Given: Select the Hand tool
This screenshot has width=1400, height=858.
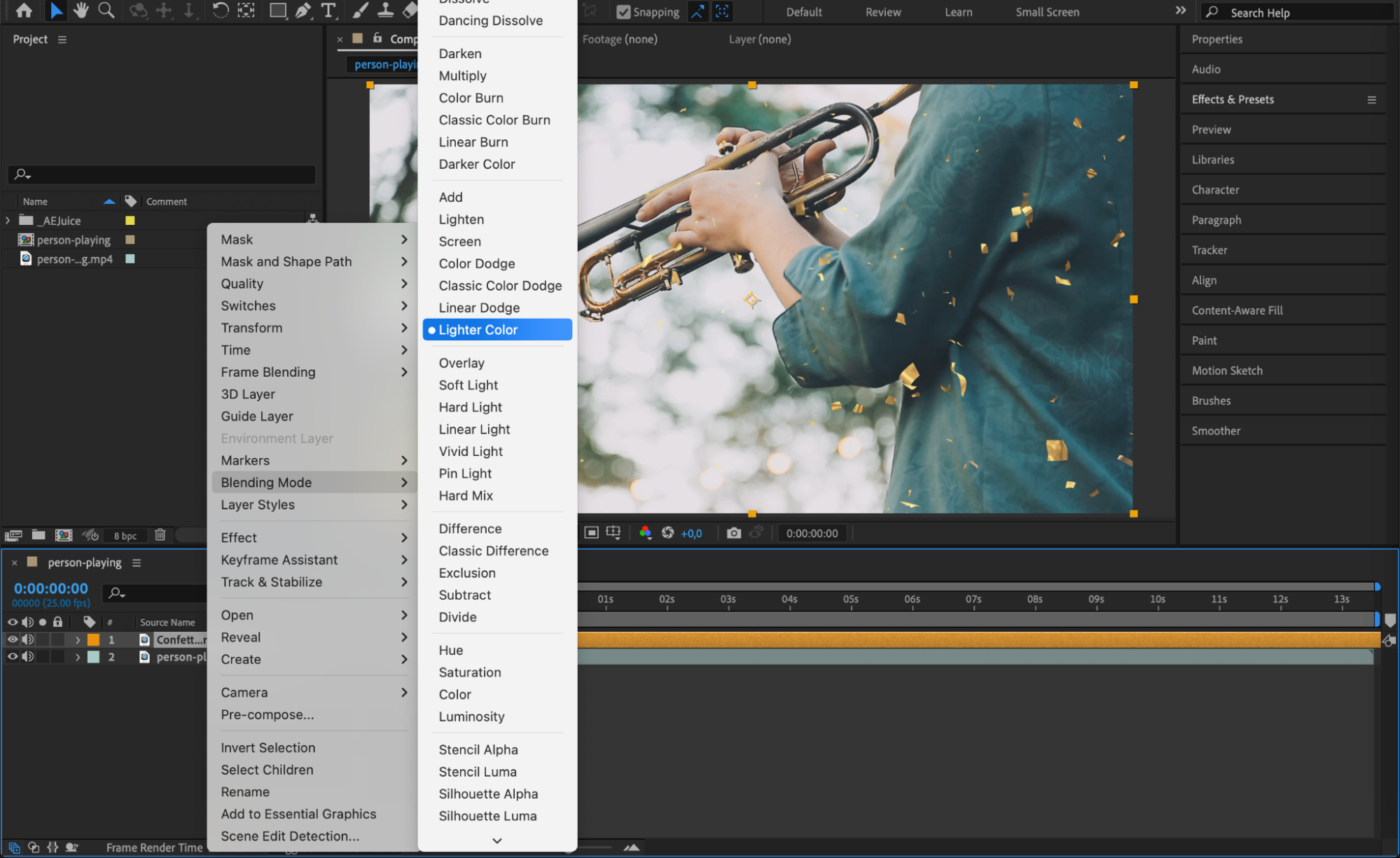Looking at the screenshot, I should (81, 11).
